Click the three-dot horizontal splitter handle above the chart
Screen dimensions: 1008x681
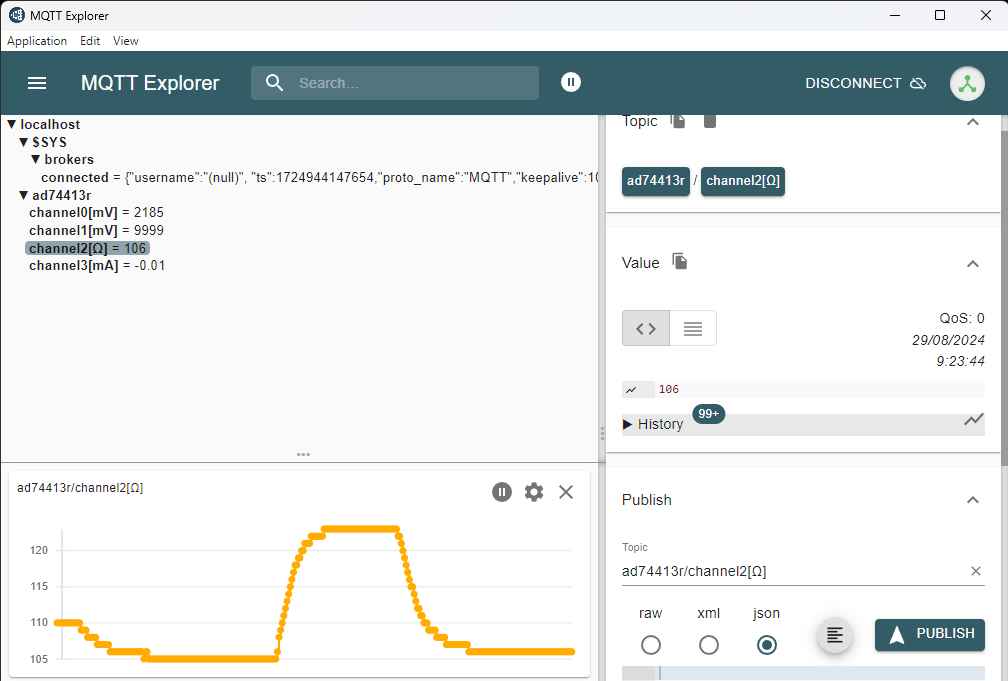coord(303,455)
